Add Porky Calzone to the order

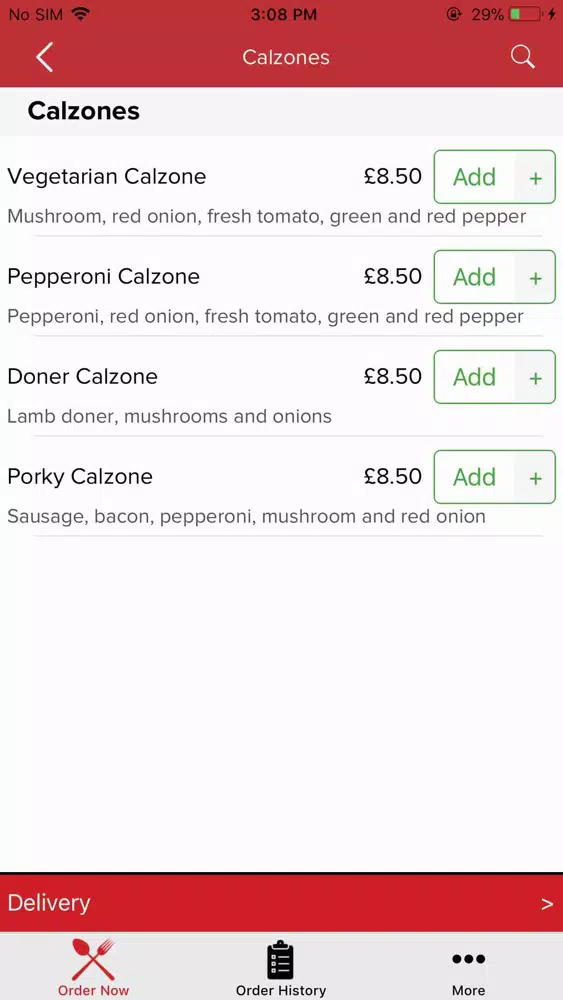(474, 477)
